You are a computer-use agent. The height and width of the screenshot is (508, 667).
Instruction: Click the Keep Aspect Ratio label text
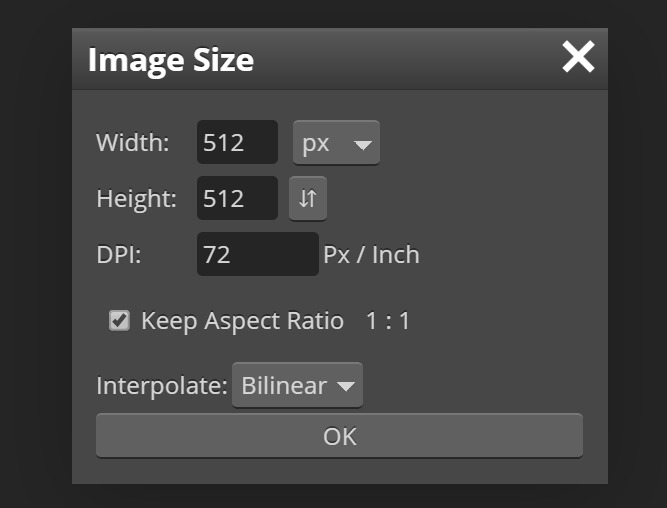tap(242, 321)
